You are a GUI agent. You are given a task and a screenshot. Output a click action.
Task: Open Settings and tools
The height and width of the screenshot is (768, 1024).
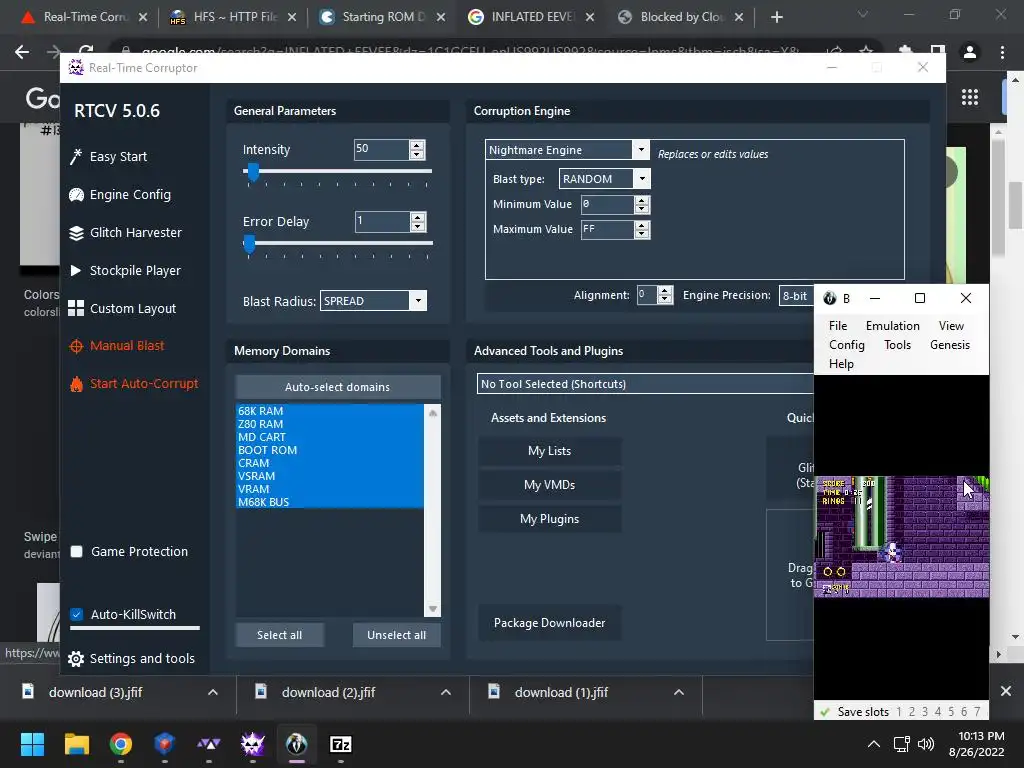pyautogui.click(x=131, y=658)
